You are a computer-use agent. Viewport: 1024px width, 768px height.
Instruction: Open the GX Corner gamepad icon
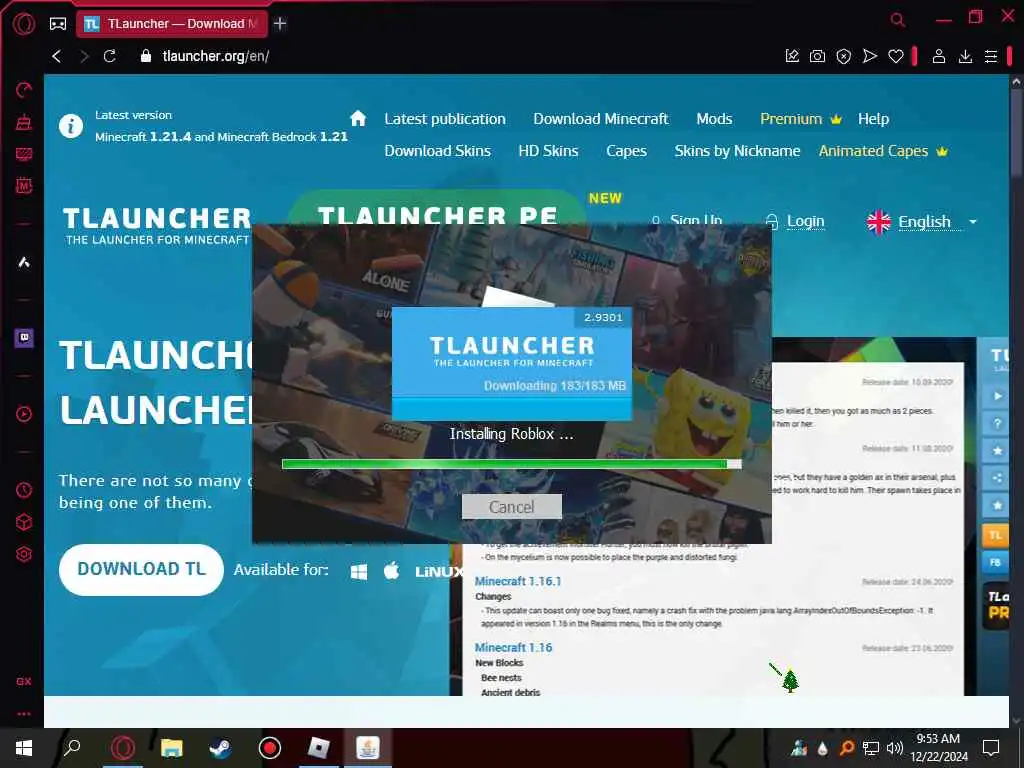[58, 24]
